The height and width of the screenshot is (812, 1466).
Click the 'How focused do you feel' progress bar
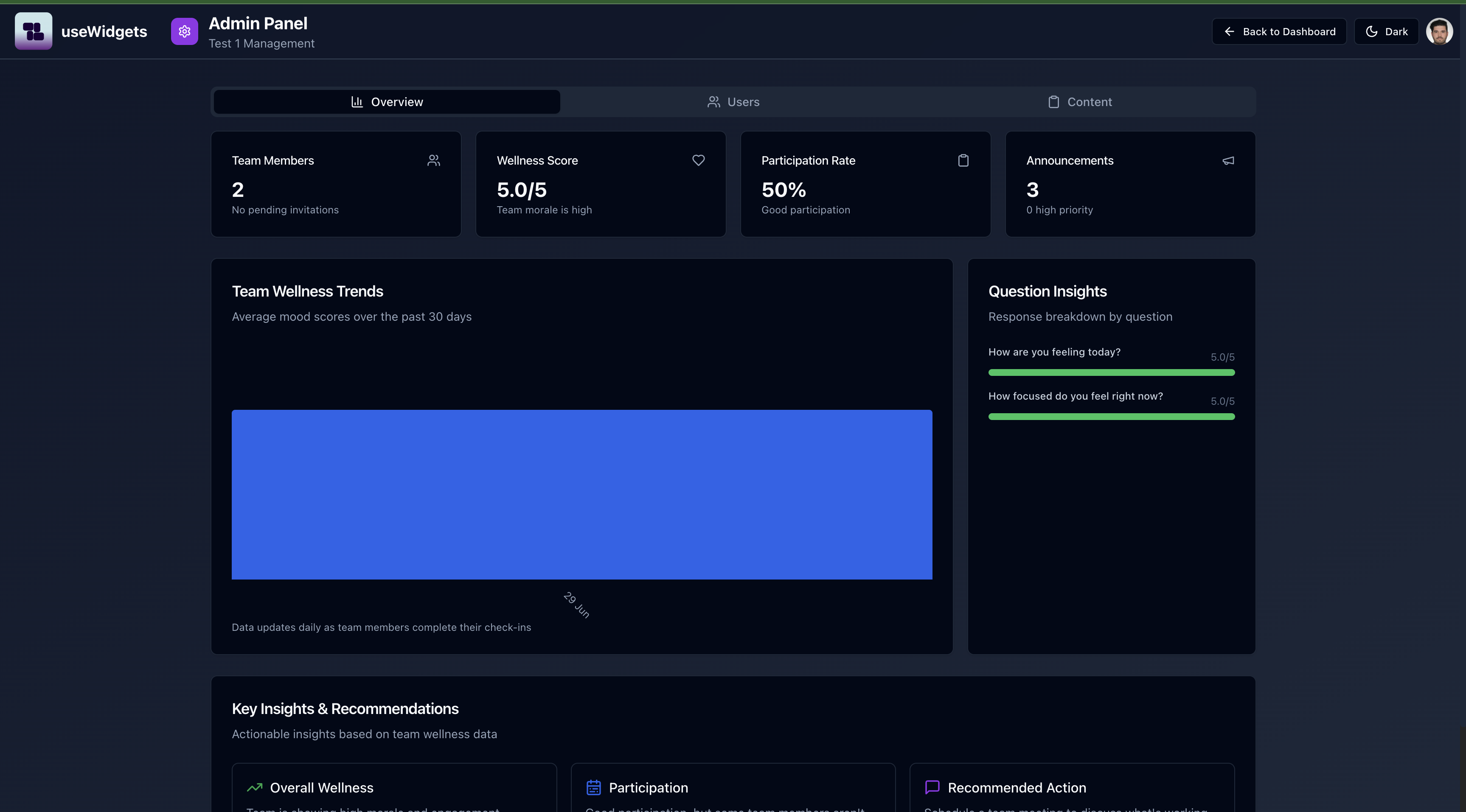point(1111,417)
